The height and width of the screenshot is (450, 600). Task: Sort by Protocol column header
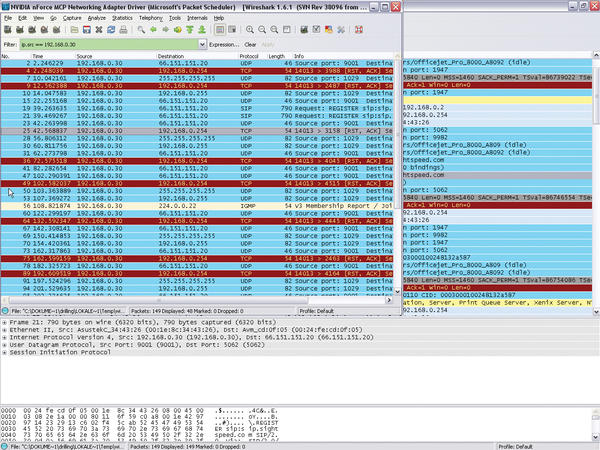pos(252,56)
